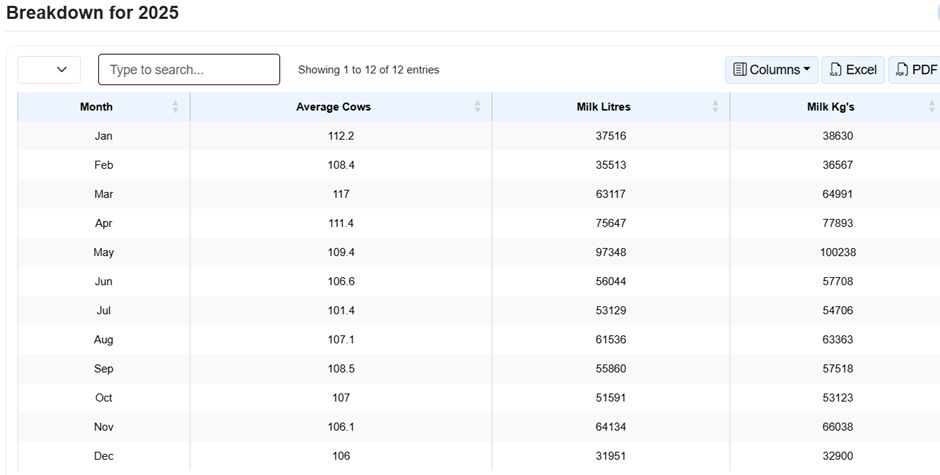
Task: Export the table as PDF
Action: point(915,70)
